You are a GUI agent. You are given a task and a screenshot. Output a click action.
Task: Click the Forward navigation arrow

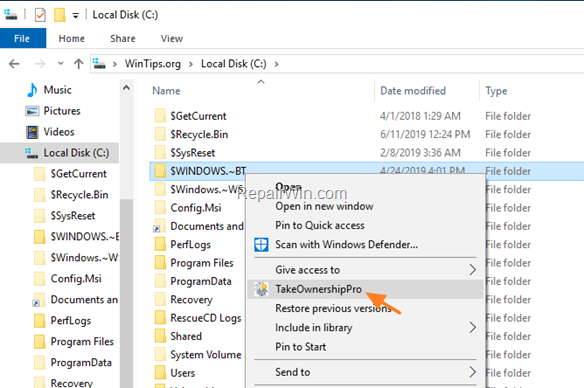(40, 64)
